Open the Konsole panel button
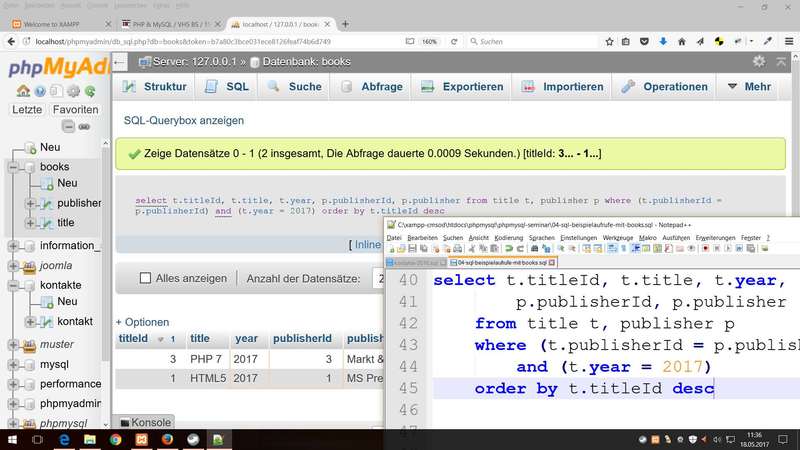The height and width of the screenshot is (450, 800). 145,423
